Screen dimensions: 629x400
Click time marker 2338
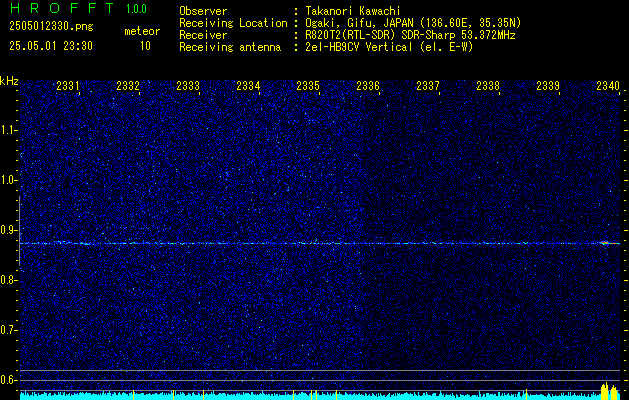click(488, 85)
